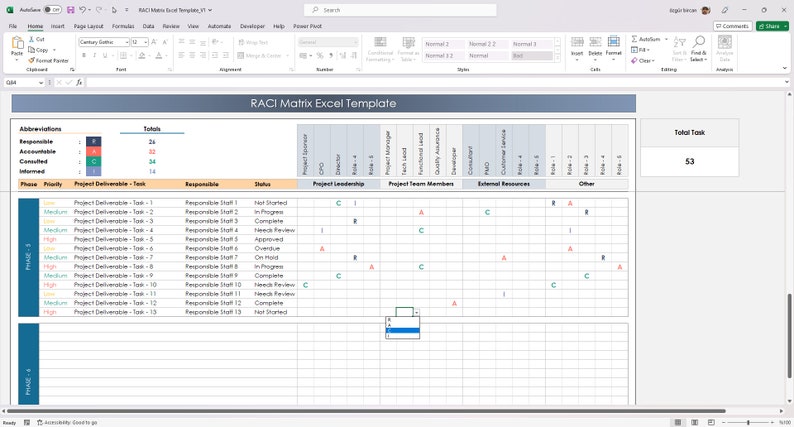Switch to Page Layout view in status bar
This screenshot has width=794, height=427.
coord(694,422)
